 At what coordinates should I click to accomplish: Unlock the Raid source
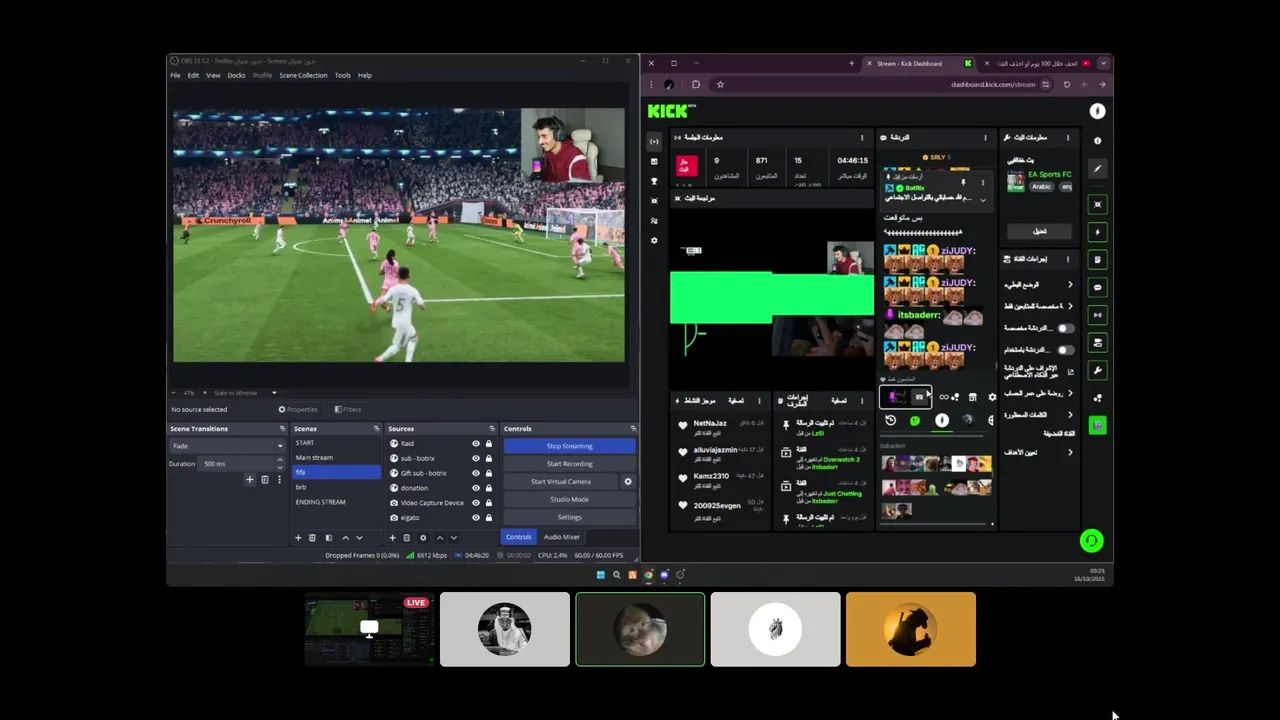click(x=489, y=444)
